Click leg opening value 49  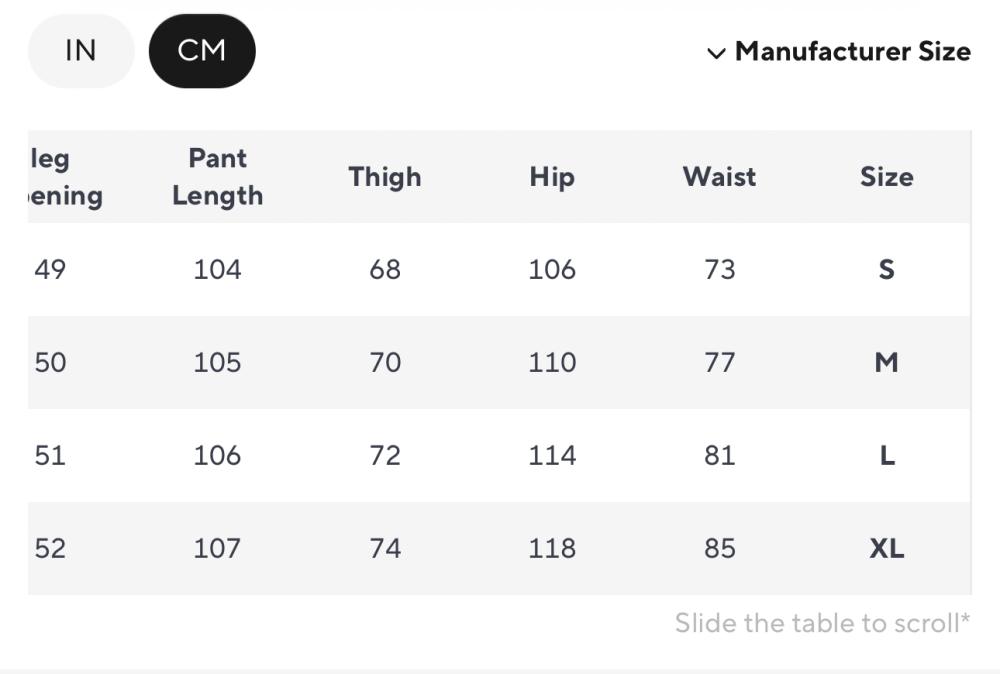(50, 270)
